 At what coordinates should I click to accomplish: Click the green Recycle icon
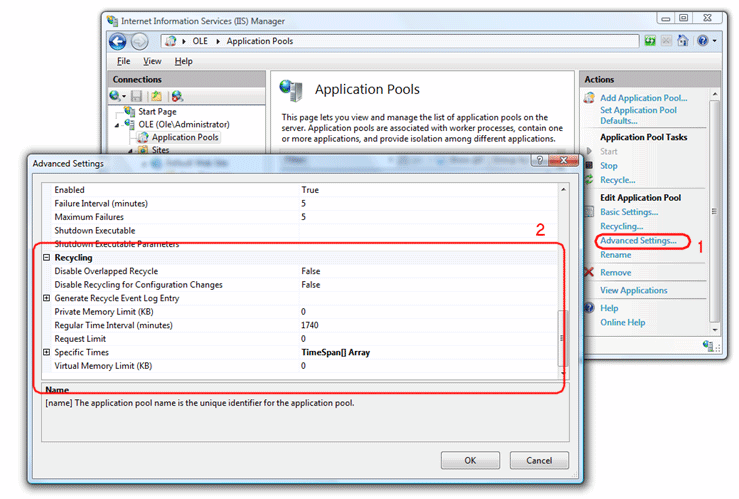tap(588, 180)
